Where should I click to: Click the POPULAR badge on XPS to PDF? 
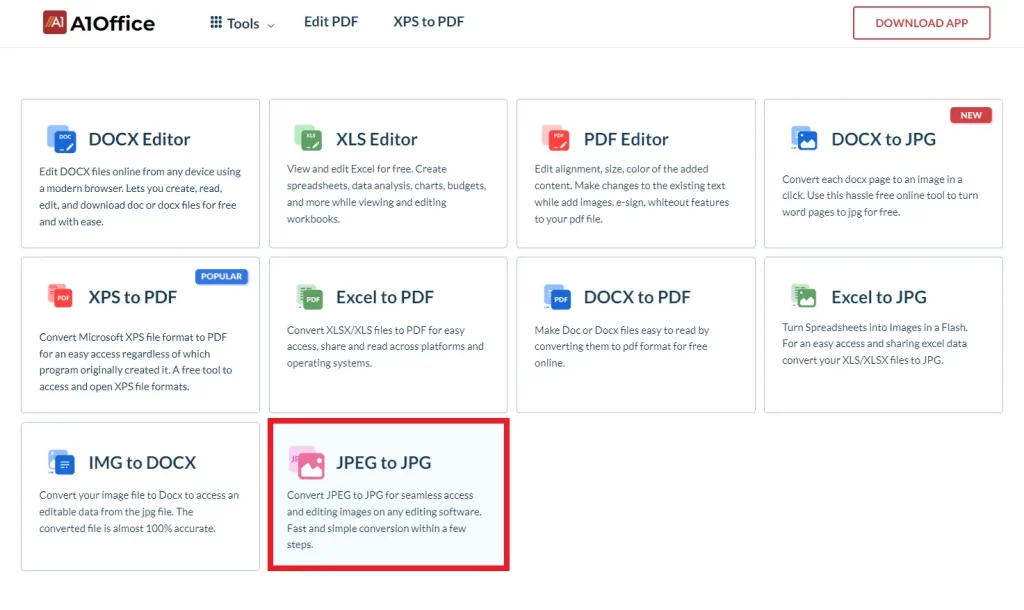[221, 276]
